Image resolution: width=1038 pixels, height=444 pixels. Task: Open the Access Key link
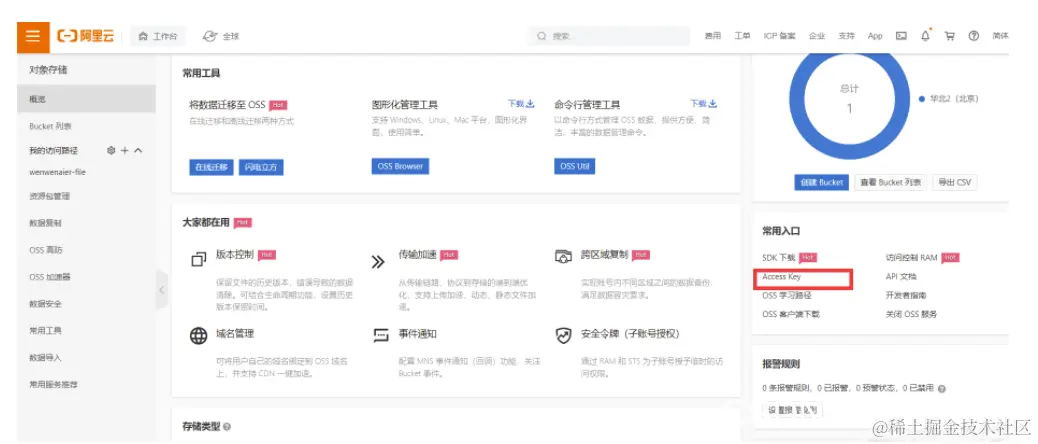(782, 277)
